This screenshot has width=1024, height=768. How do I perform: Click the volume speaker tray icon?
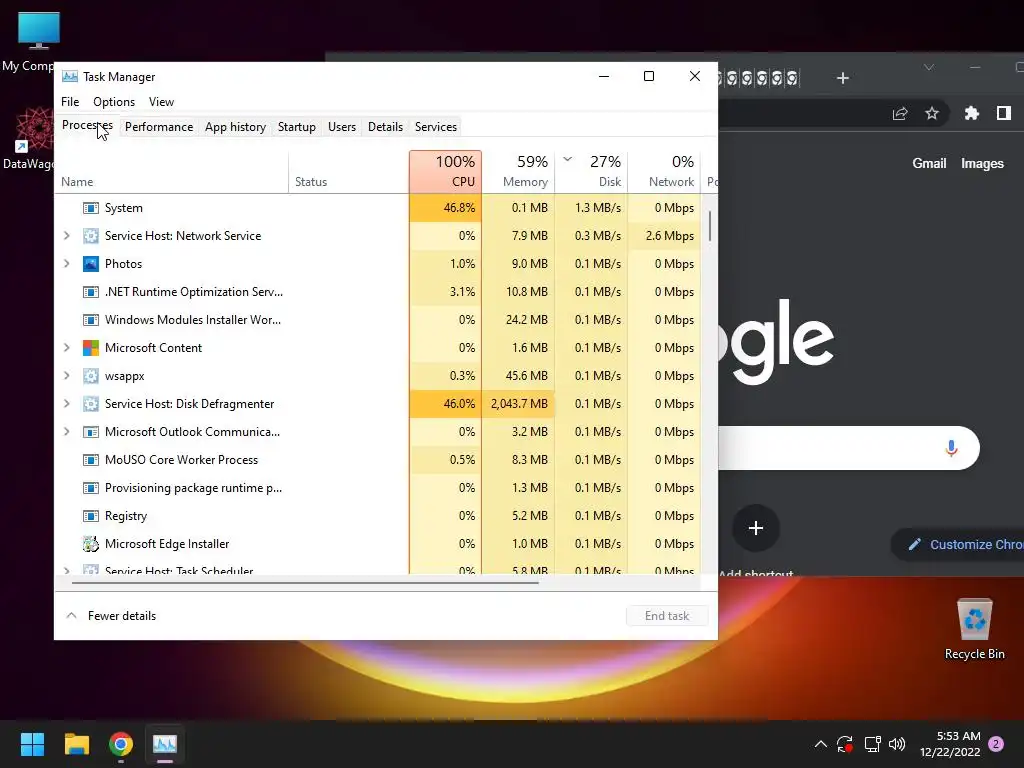[897, 744]
